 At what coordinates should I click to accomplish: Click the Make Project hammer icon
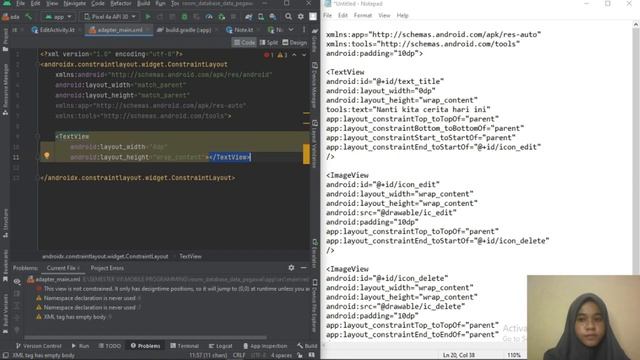pyautogui.click(x=29, y=17)
